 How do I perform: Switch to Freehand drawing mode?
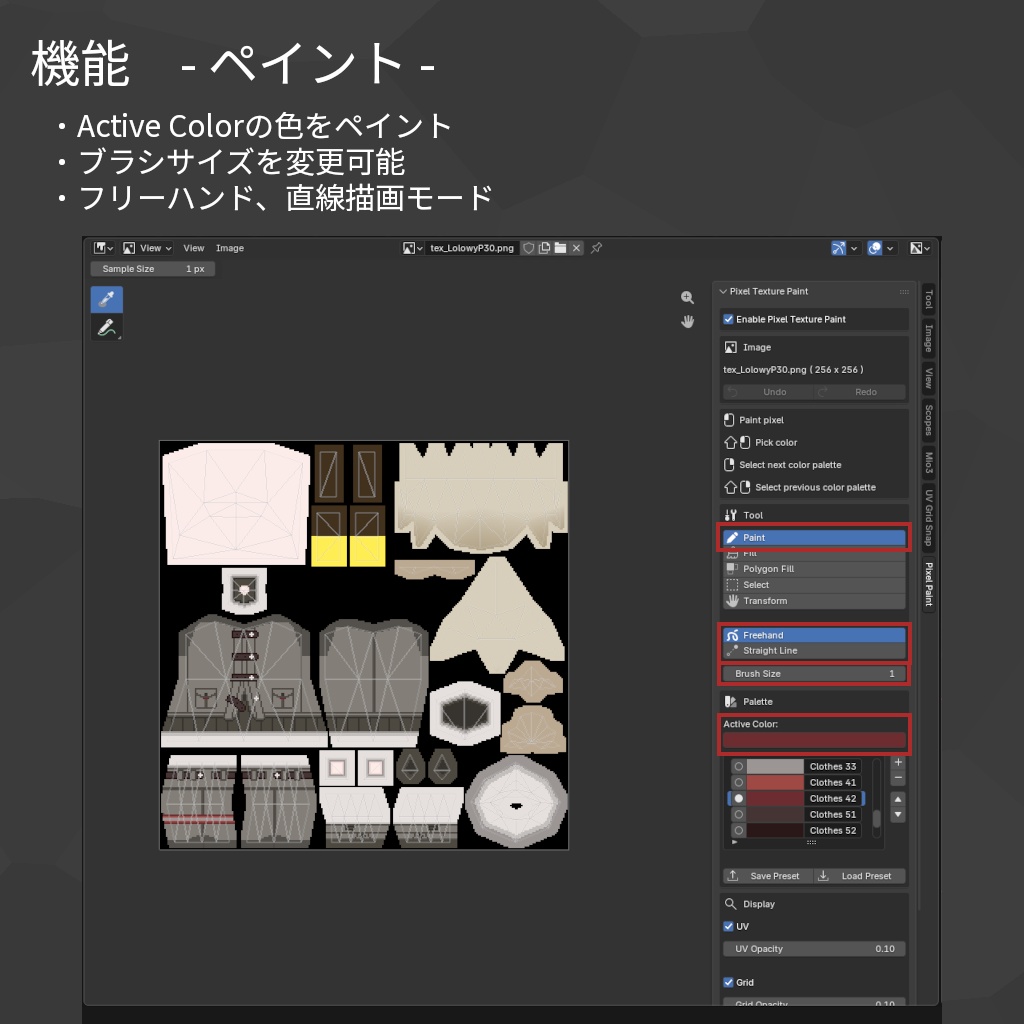point(814,635)
